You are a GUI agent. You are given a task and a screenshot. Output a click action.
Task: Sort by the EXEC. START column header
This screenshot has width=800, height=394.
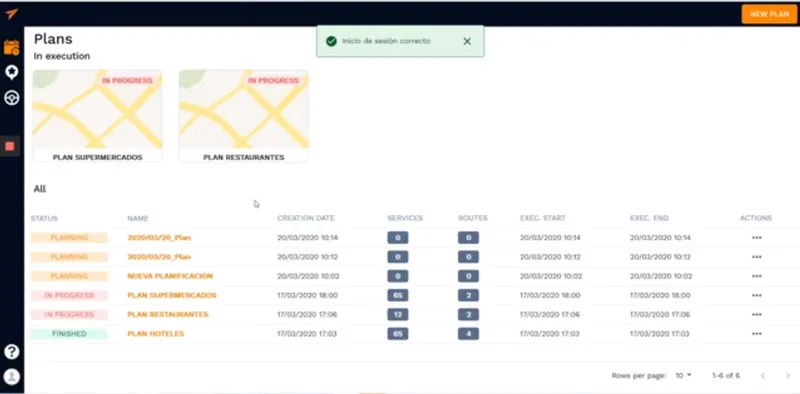point(543,218)
